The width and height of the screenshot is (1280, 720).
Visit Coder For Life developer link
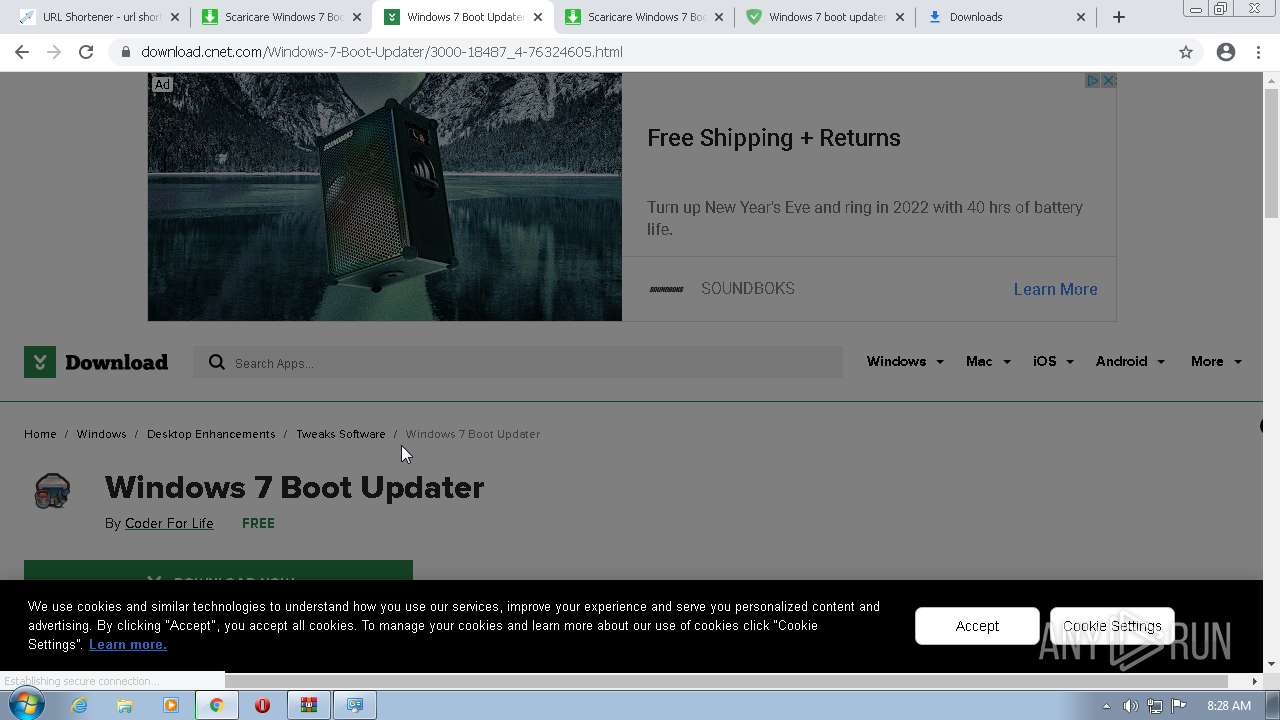(169, 523)
